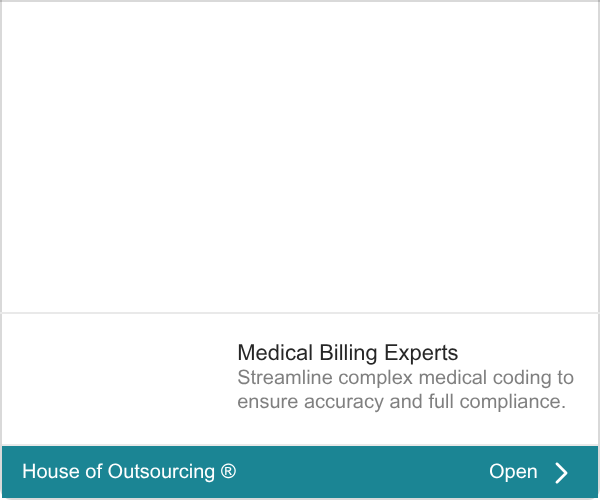
Task: Click the Medical Billing Experts headline
Action: 347,353
